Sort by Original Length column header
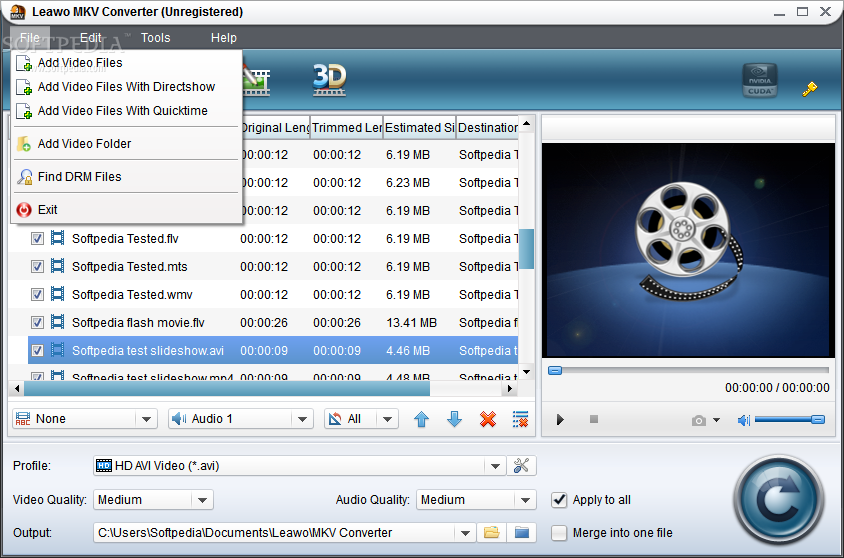Image resolution: width=844 pixels, height=558 pixels. click(275, 128)
